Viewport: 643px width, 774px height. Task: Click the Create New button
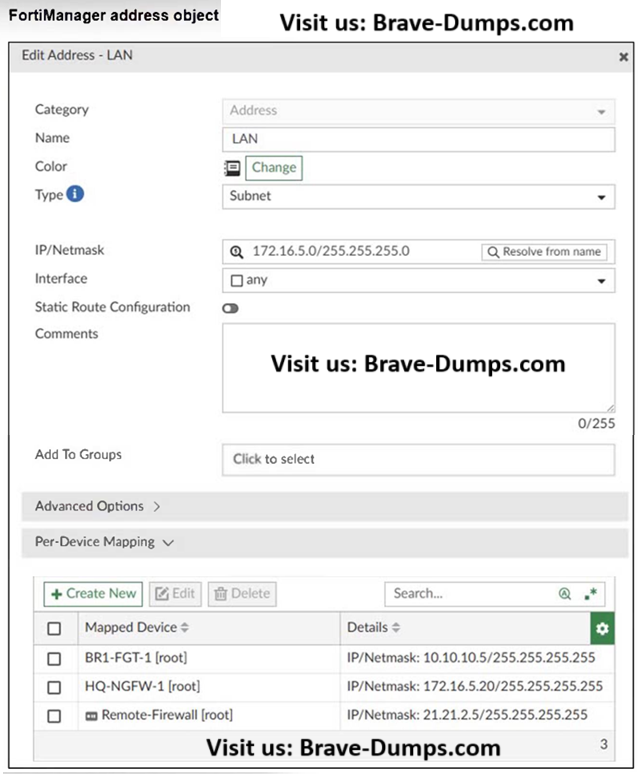[93, 594]
